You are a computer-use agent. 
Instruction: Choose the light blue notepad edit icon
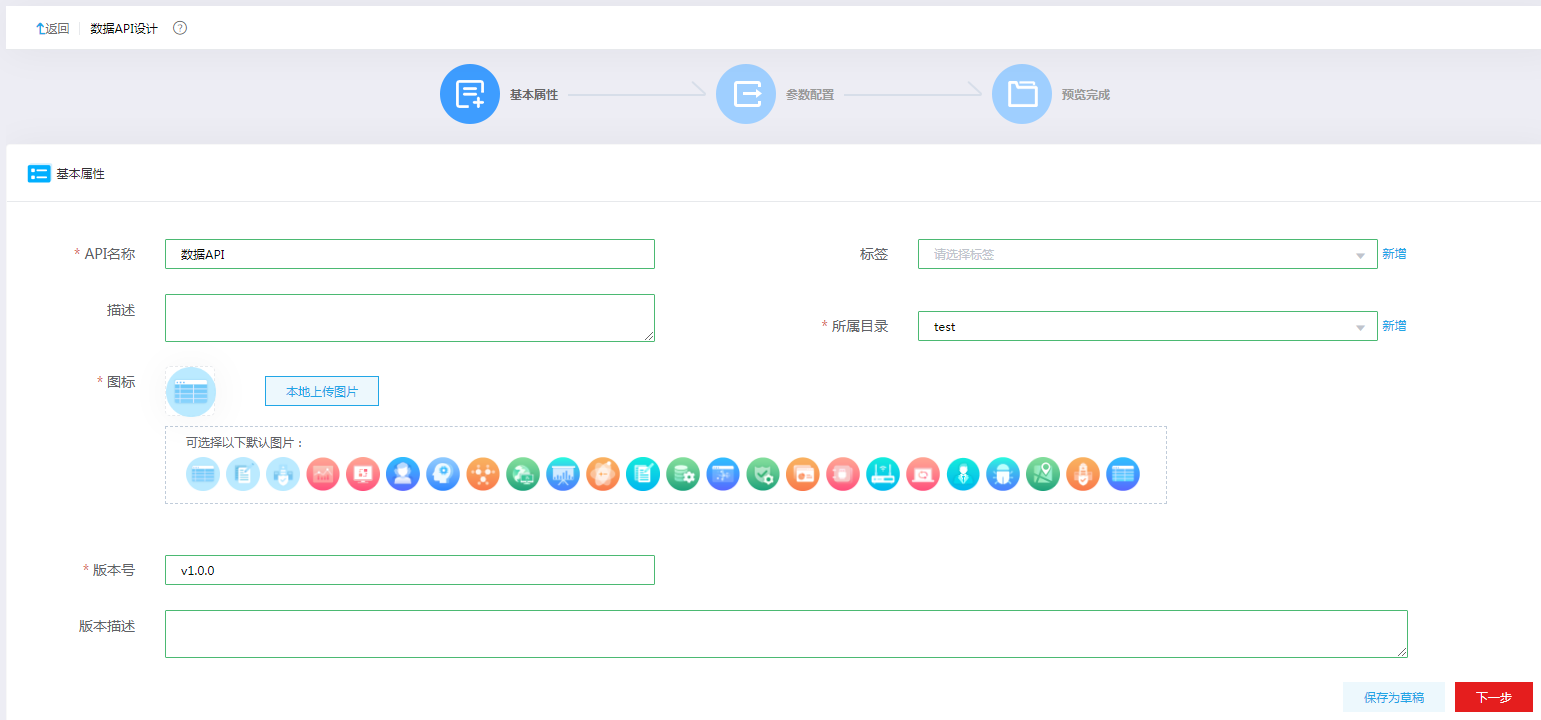[243, 474]
